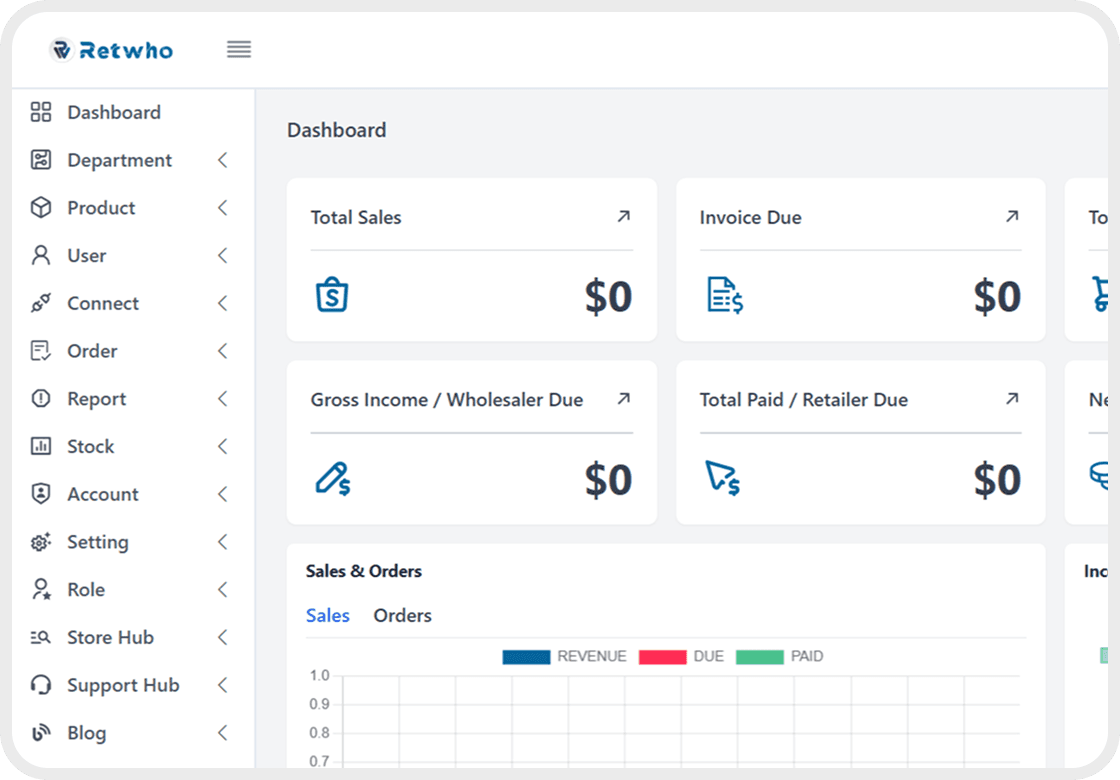Click the Setting gear icon
The height and width of the screenshot is (780, 1120).
point(41,542)
